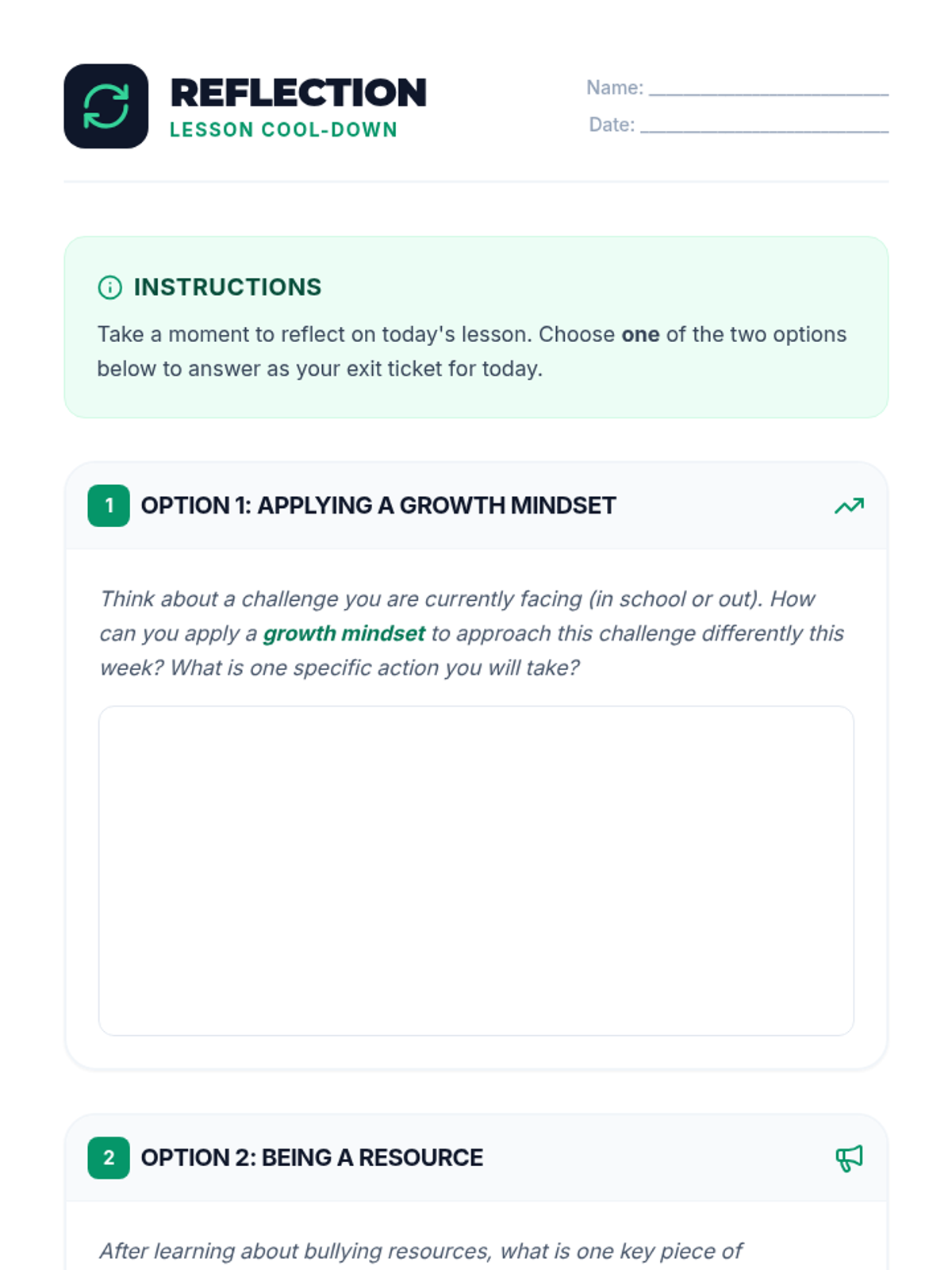Image resolution: width=952 pixels, height=1270 pixels.
Task: Click the green number 1 badge
Action: 109,506
